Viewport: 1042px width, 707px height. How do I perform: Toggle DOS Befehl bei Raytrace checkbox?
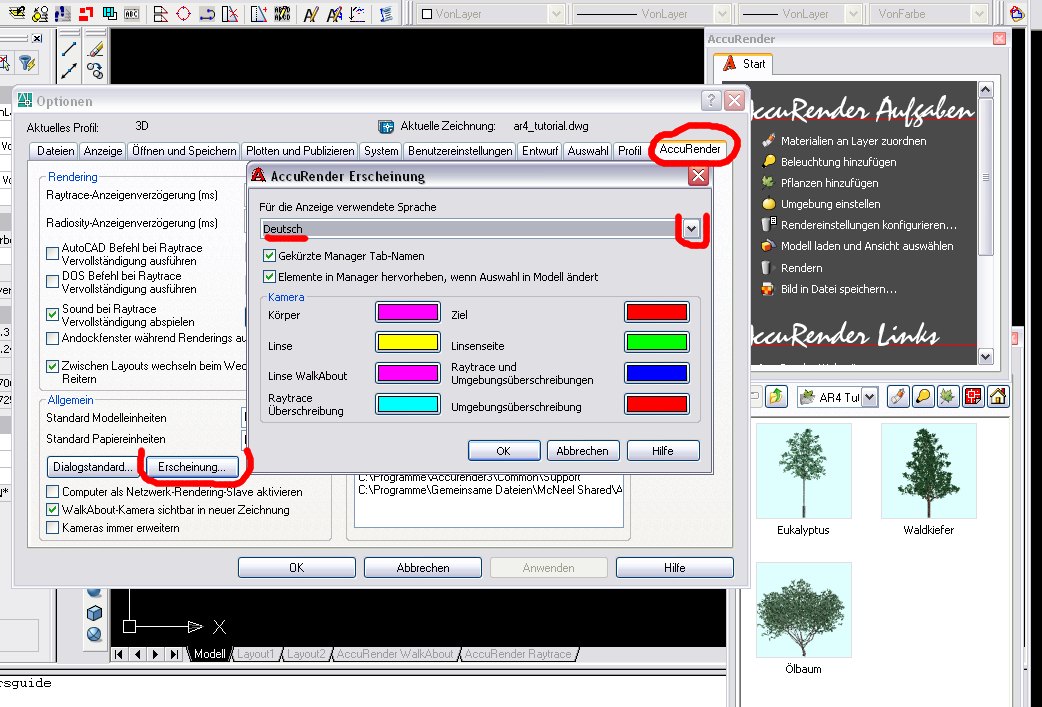pos(52,281)
